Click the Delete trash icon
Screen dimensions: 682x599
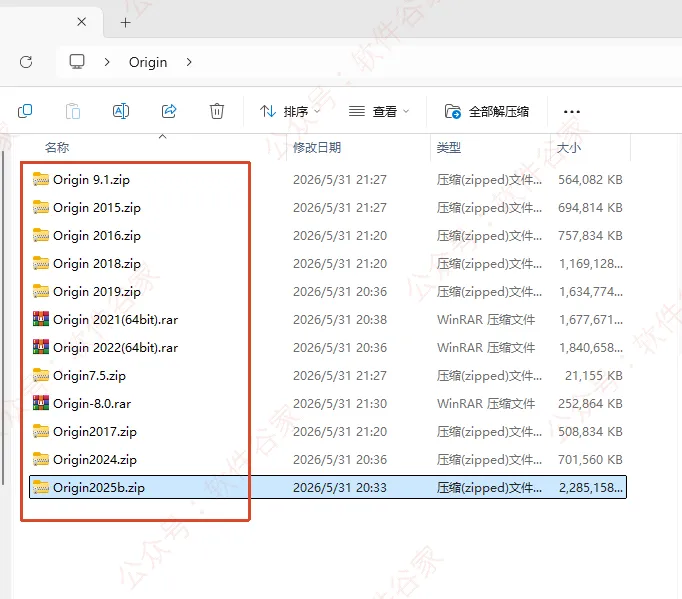(217, 111)
